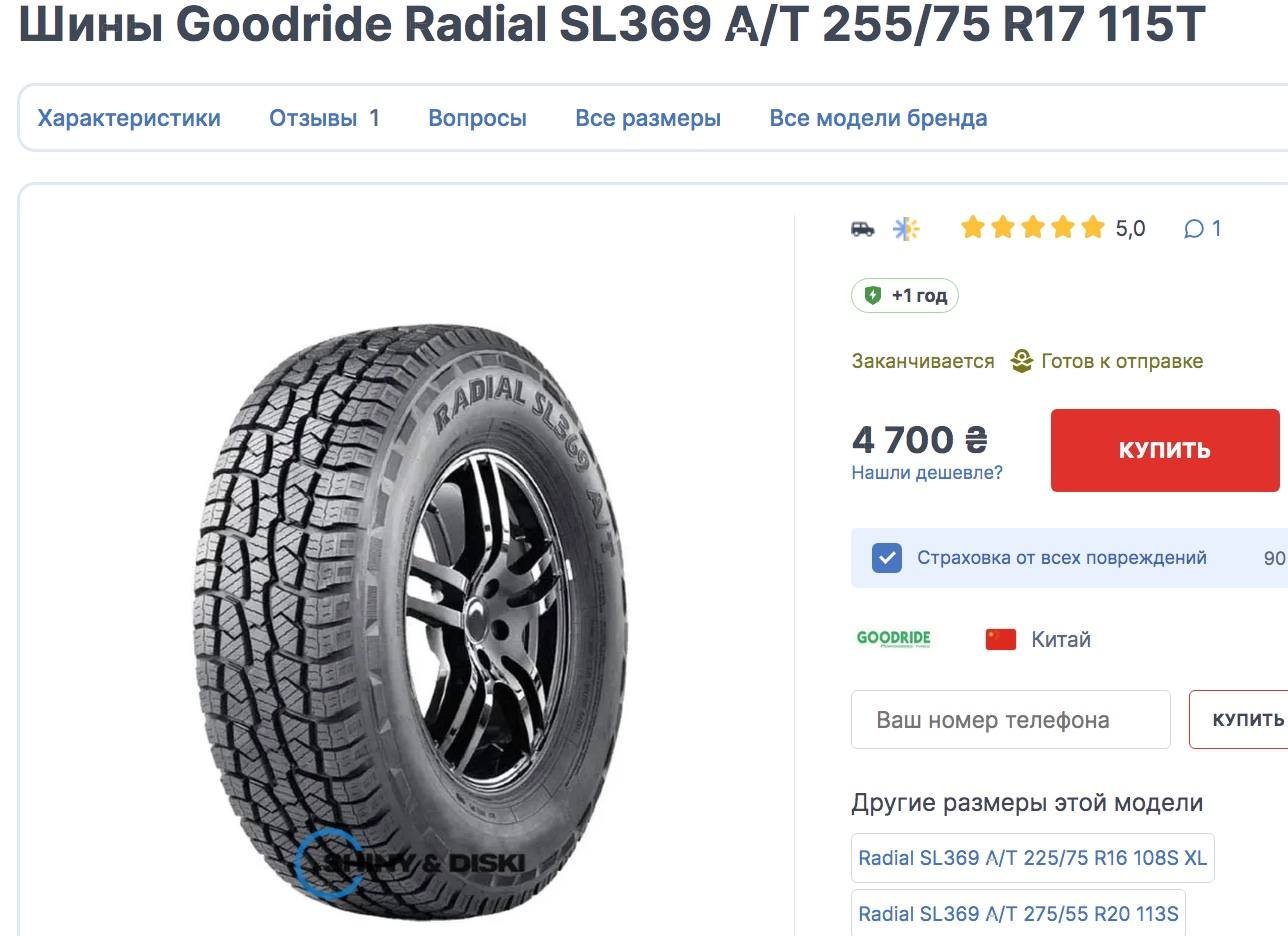Click the Goodride brand logo
This screenshot has width=1288, height=936.
(x=893, y=638)
